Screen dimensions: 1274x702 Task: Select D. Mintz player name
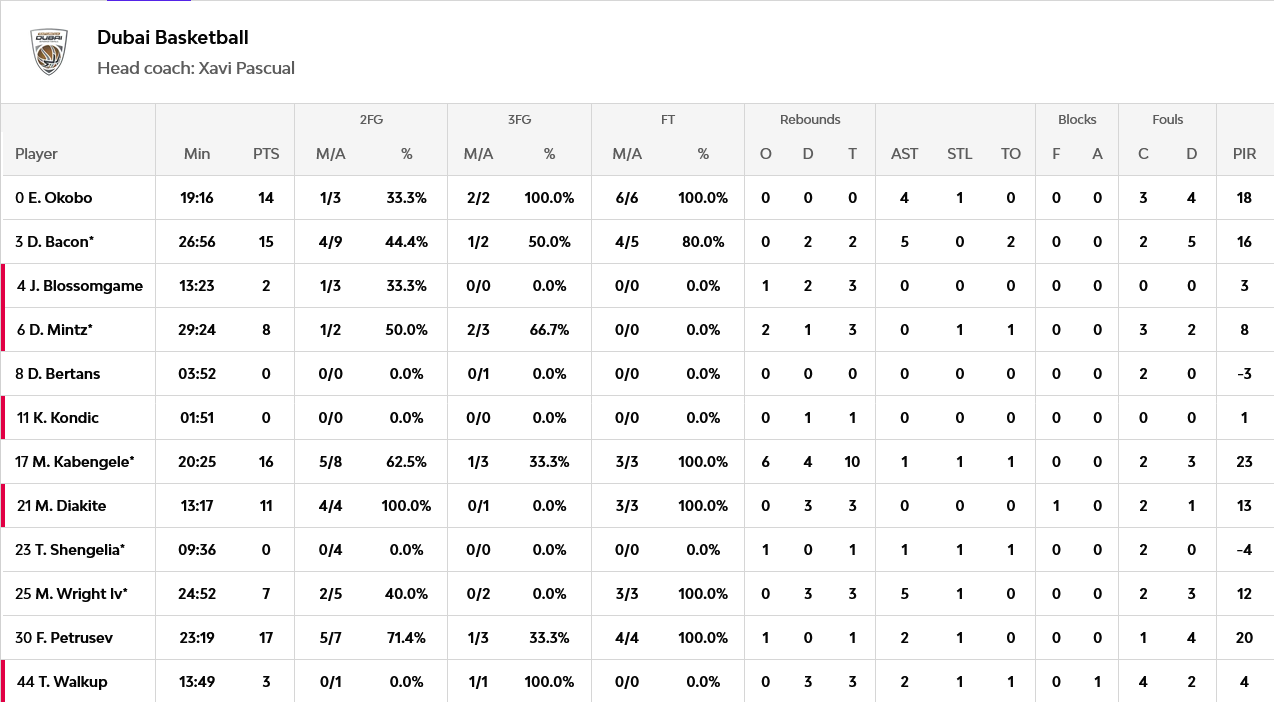55,330
